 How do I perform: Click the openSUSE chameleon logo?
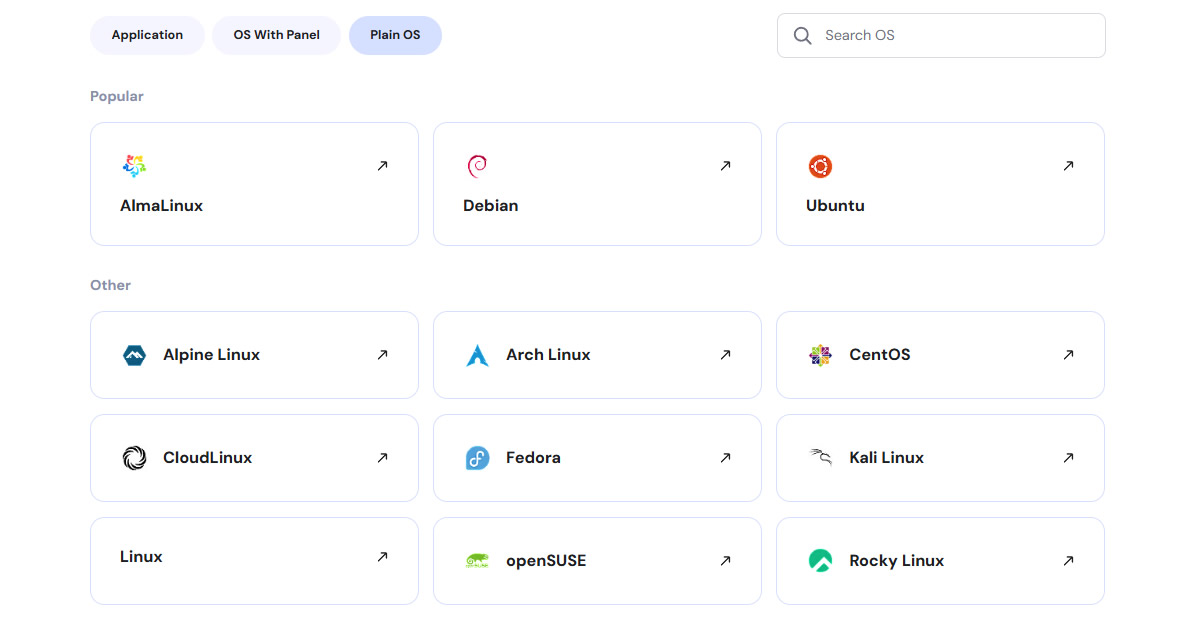pos(477,561)
